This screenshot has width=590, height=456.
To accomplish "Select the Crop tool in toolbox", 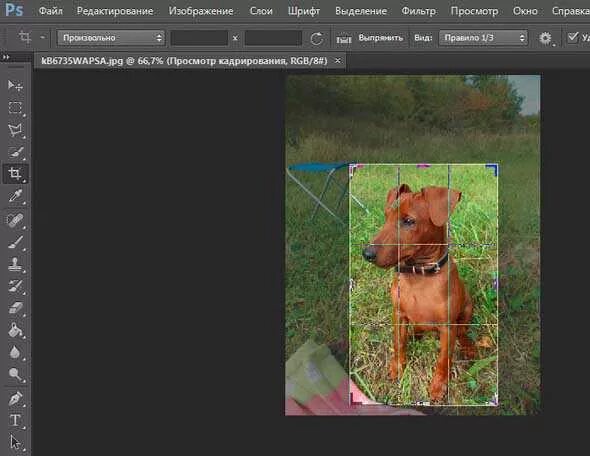I will point(15,173).
